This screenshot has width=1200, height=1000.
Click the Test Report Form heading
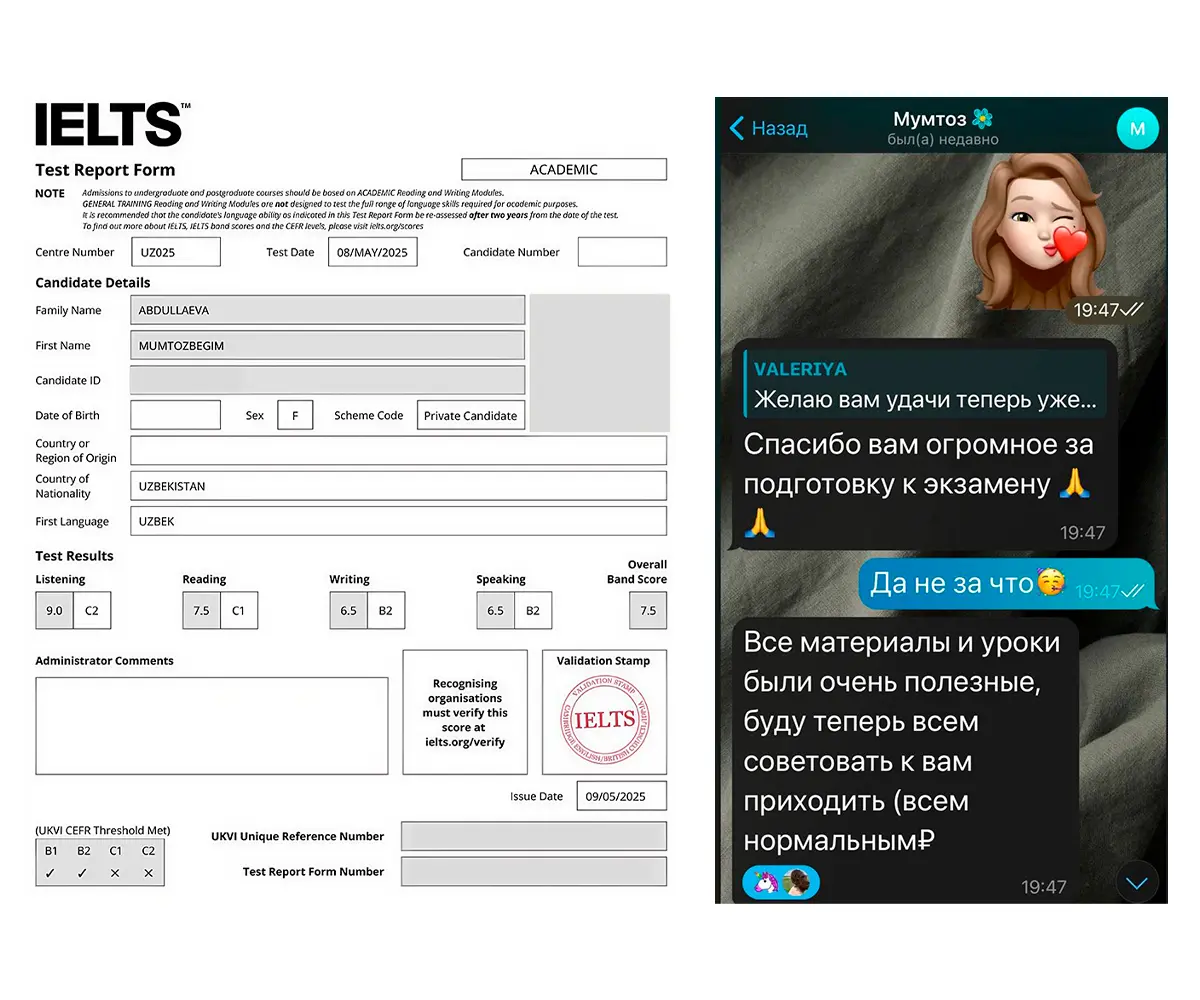[x=105, y=170]
